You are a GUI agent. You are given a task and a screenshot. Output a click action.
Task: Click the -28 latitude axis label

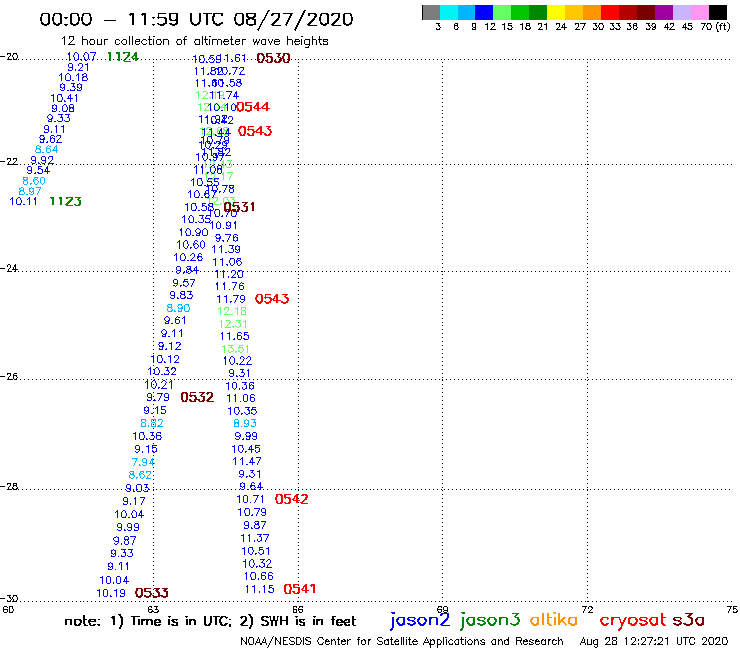(x=9, y=486)
